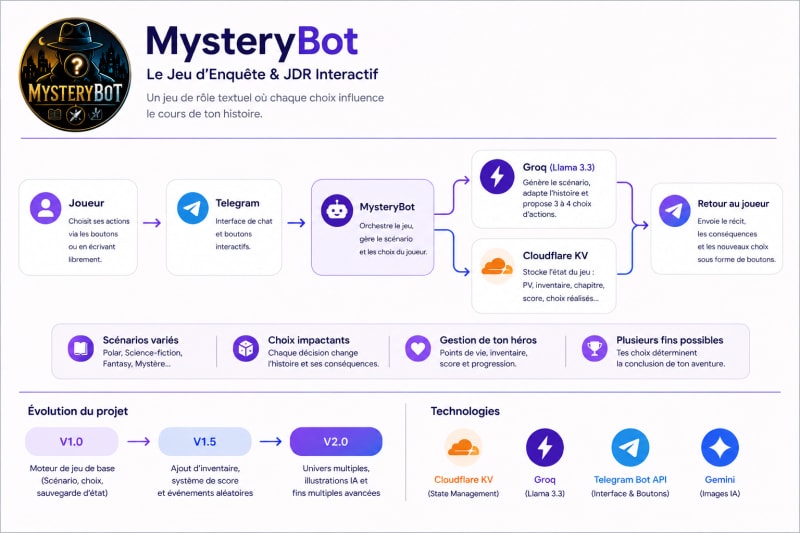Select the V2.0 version pill
Viewport: 800px width, 533px height.
pyautogui.click(x=336, y=442)
